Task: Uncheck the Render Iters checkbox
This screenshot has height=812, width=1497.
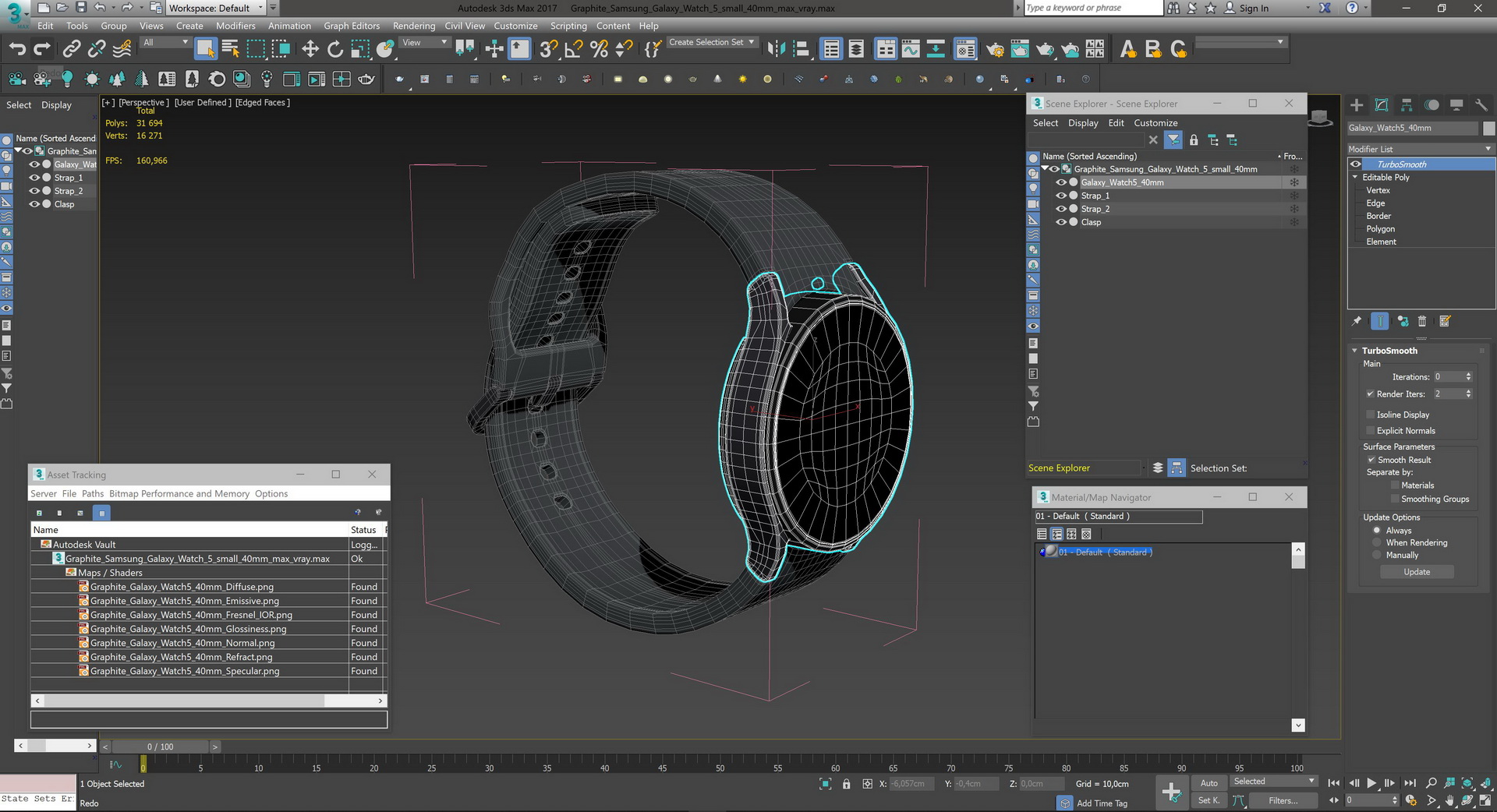Action: [x=1370, y=394]
